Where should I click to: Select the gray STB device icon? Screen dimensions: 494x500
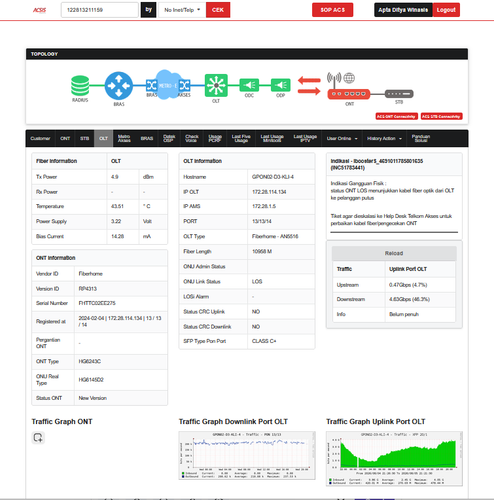click(399, 94)
